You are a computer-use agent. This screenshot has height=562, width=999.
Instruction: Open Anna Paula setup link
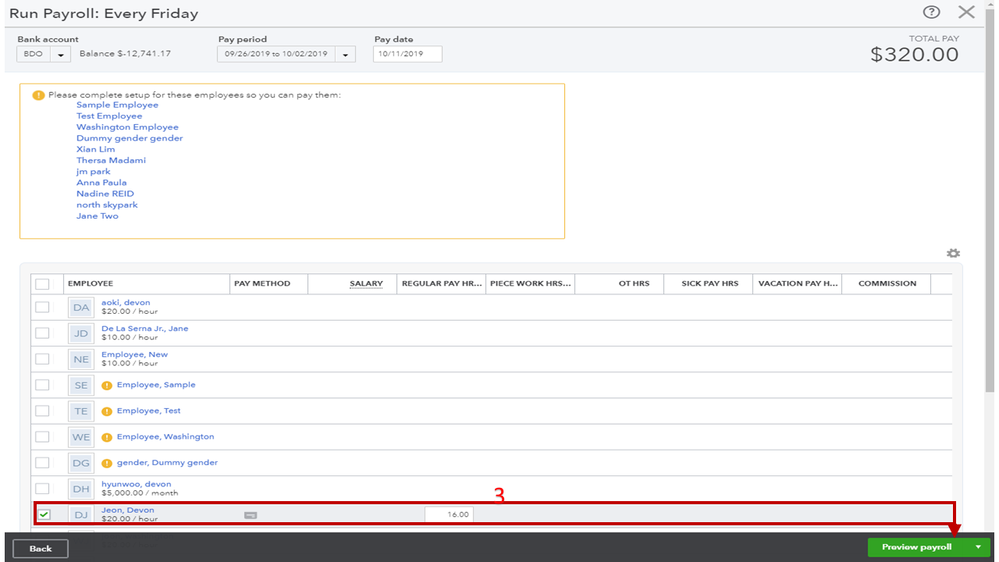point(101,183)
